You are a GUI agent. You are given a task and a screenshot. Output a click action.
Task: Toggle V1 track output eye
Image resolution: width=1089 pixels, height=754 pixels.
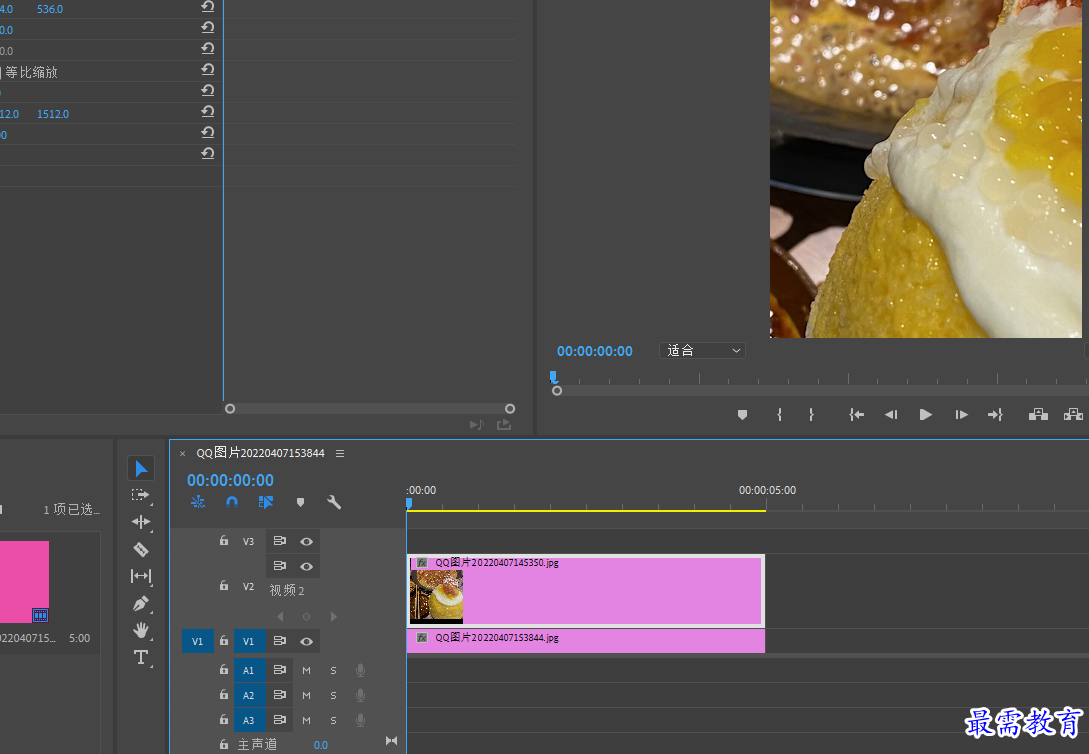click(x=306, y=642)
